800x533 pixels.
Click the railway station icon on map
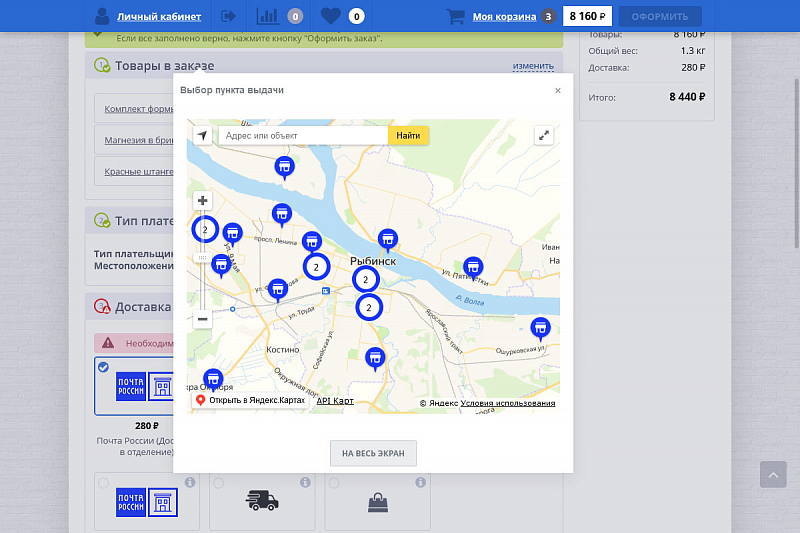click(326, 291)
